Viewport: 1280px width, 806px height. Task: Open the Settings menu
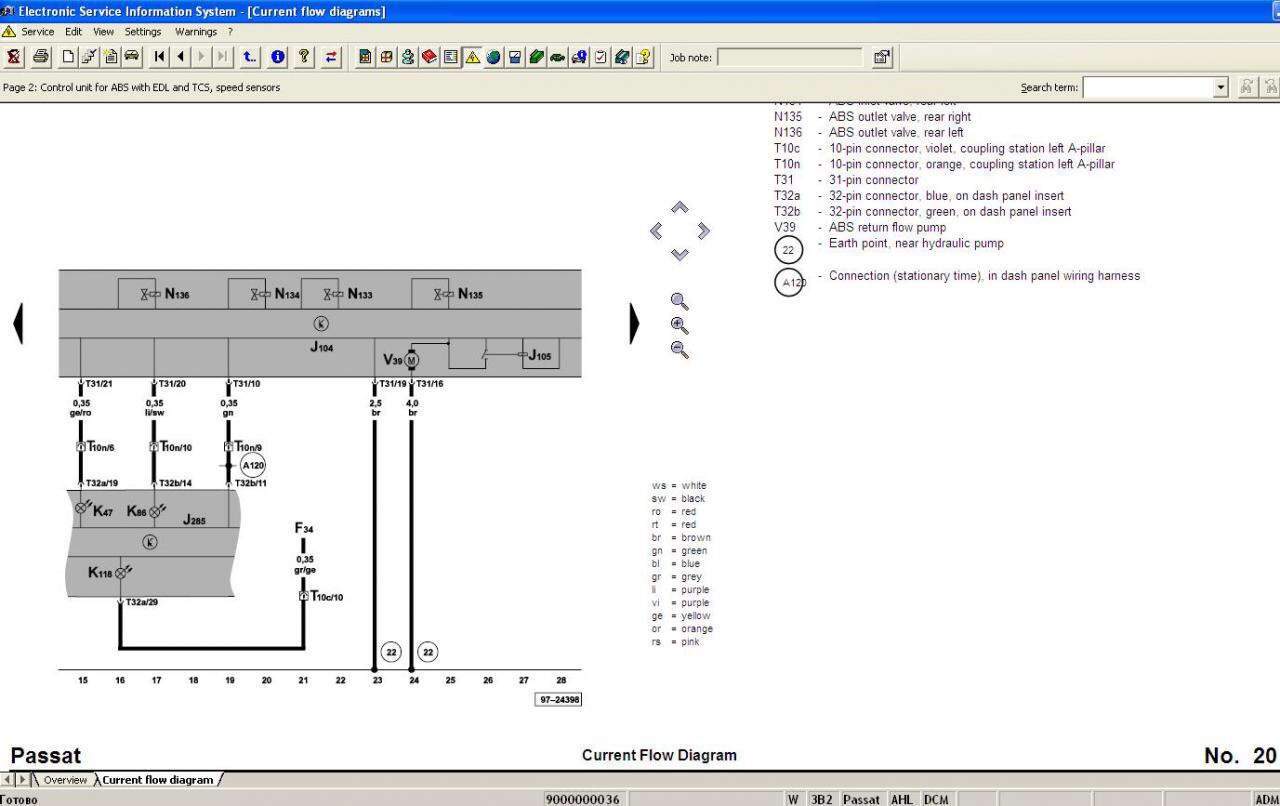(x=143, y=31)
